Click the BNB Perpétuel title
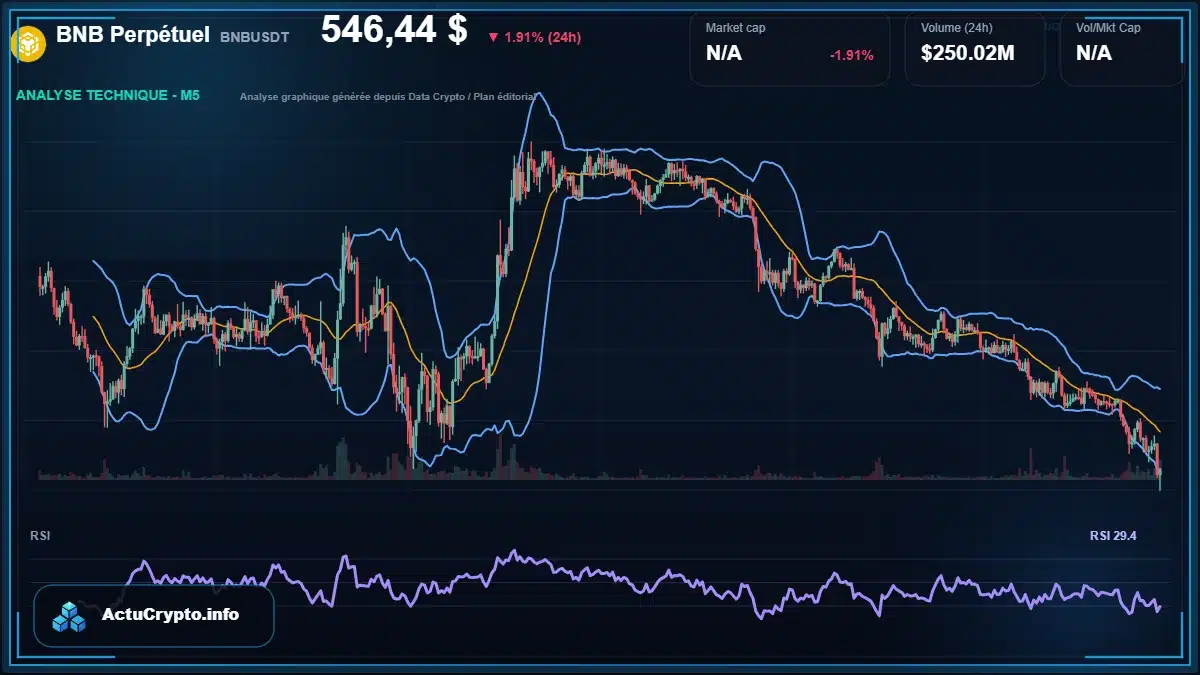 133,35
